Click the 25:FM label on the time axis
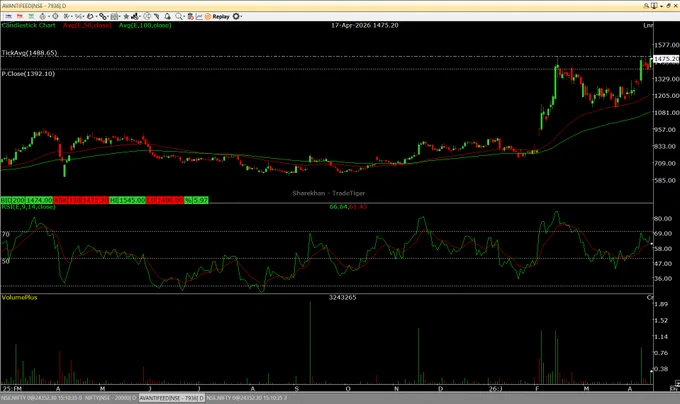 coord(12,389)
